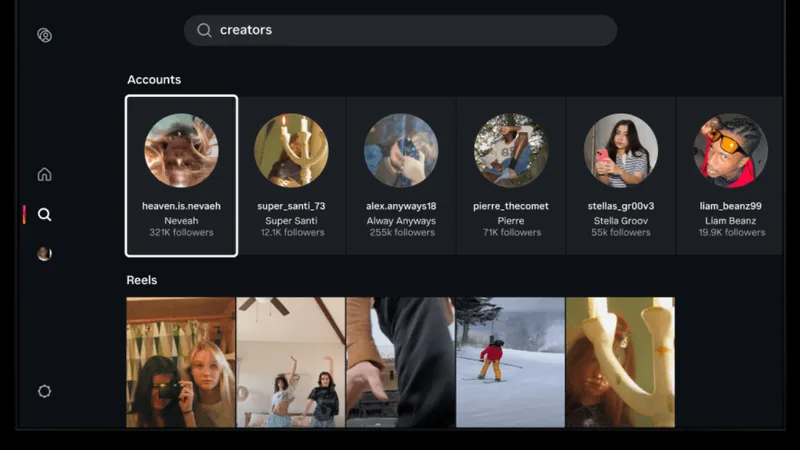
Task: Click the alex.anyways18 profile picture
Action: (401, 150)
